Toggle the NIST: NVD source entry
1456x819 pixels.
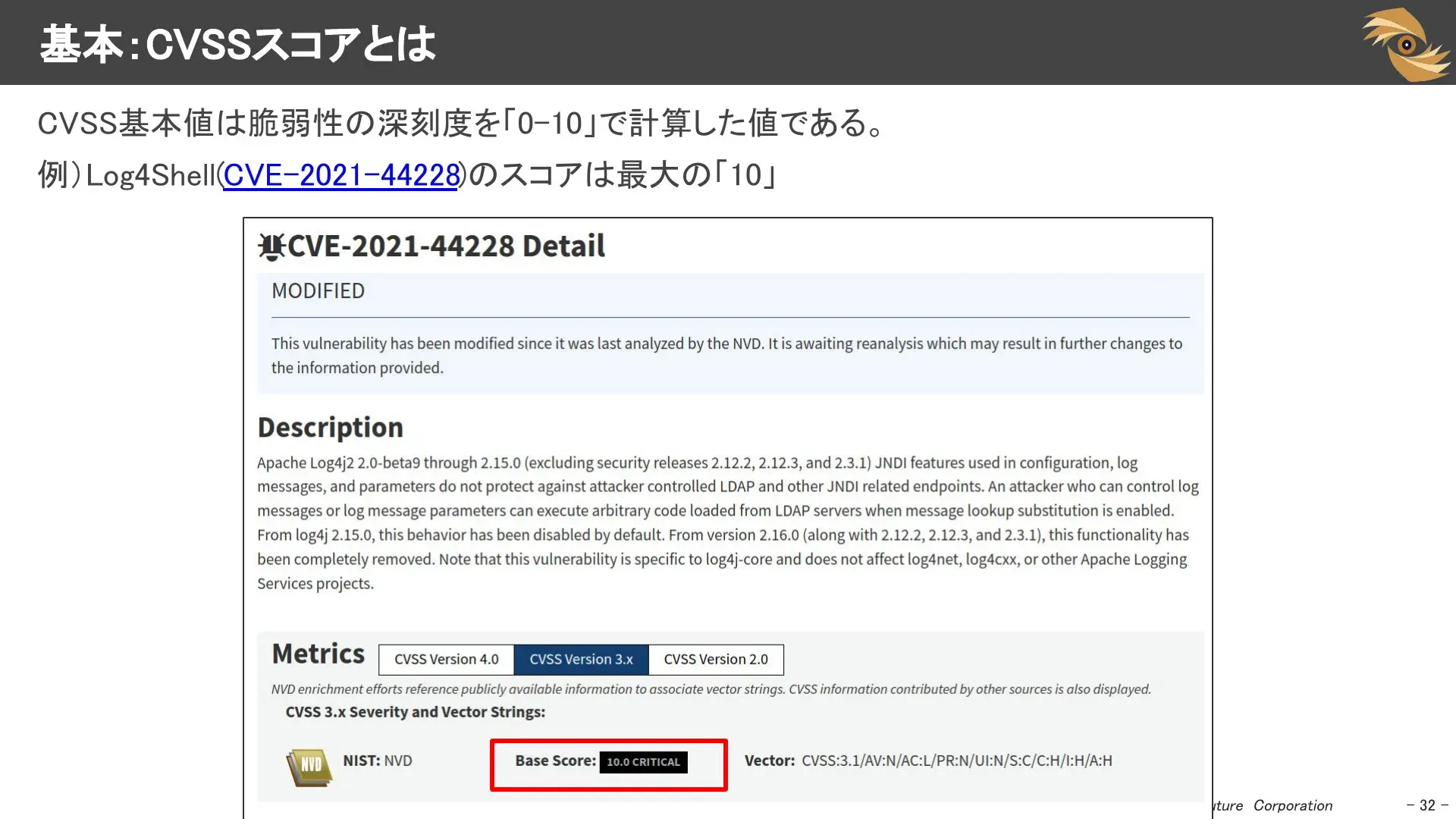point(377,761)
